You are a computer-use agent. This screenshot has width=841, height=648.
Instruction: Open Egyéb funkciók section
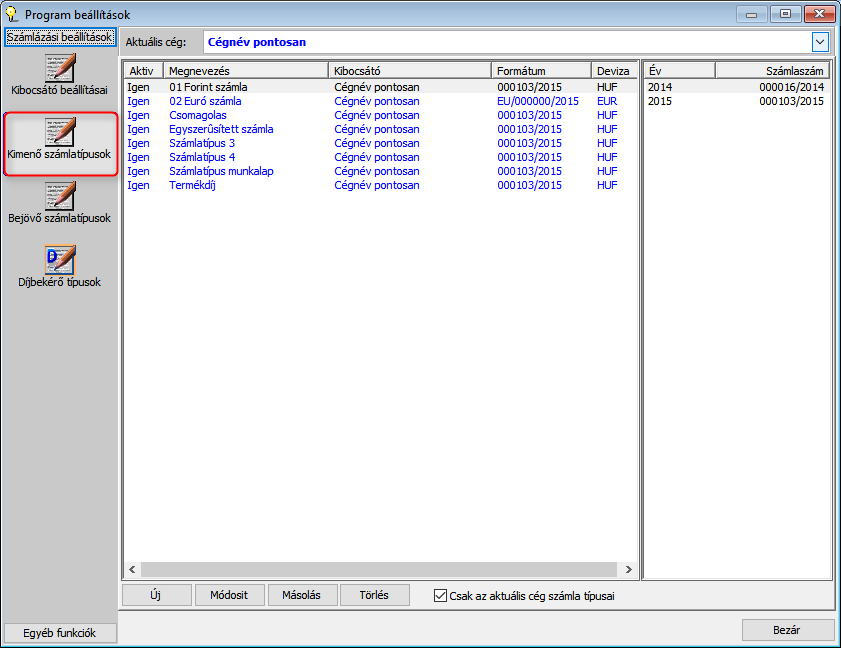coord(60,633)
